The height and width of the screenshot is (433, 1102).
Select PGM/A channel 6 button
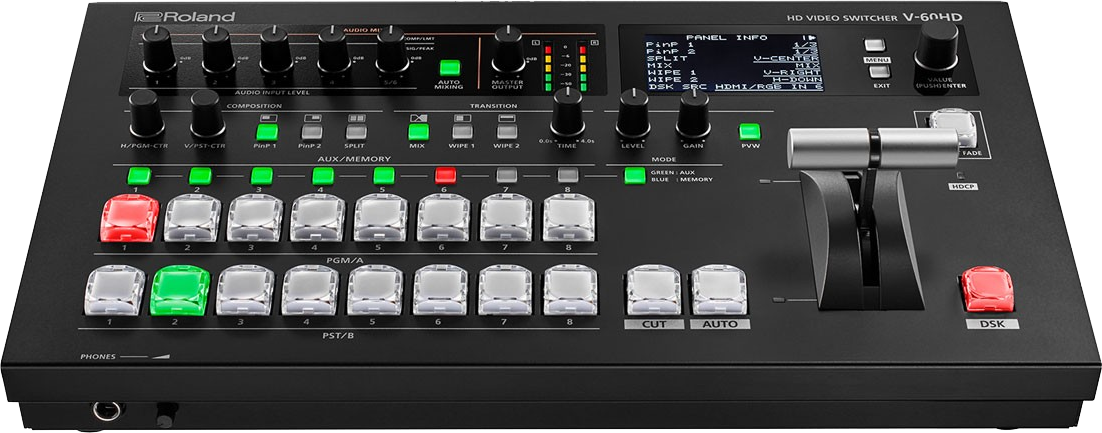point(444,219)
